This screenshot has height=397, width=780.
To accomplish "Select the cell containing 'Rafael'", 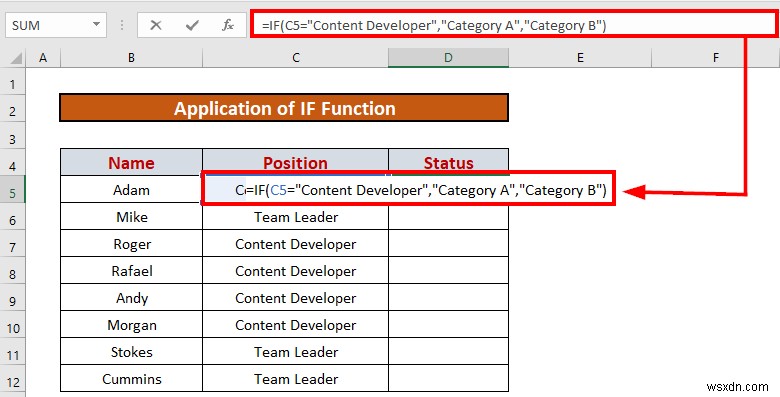I will [x=131, y=271].
